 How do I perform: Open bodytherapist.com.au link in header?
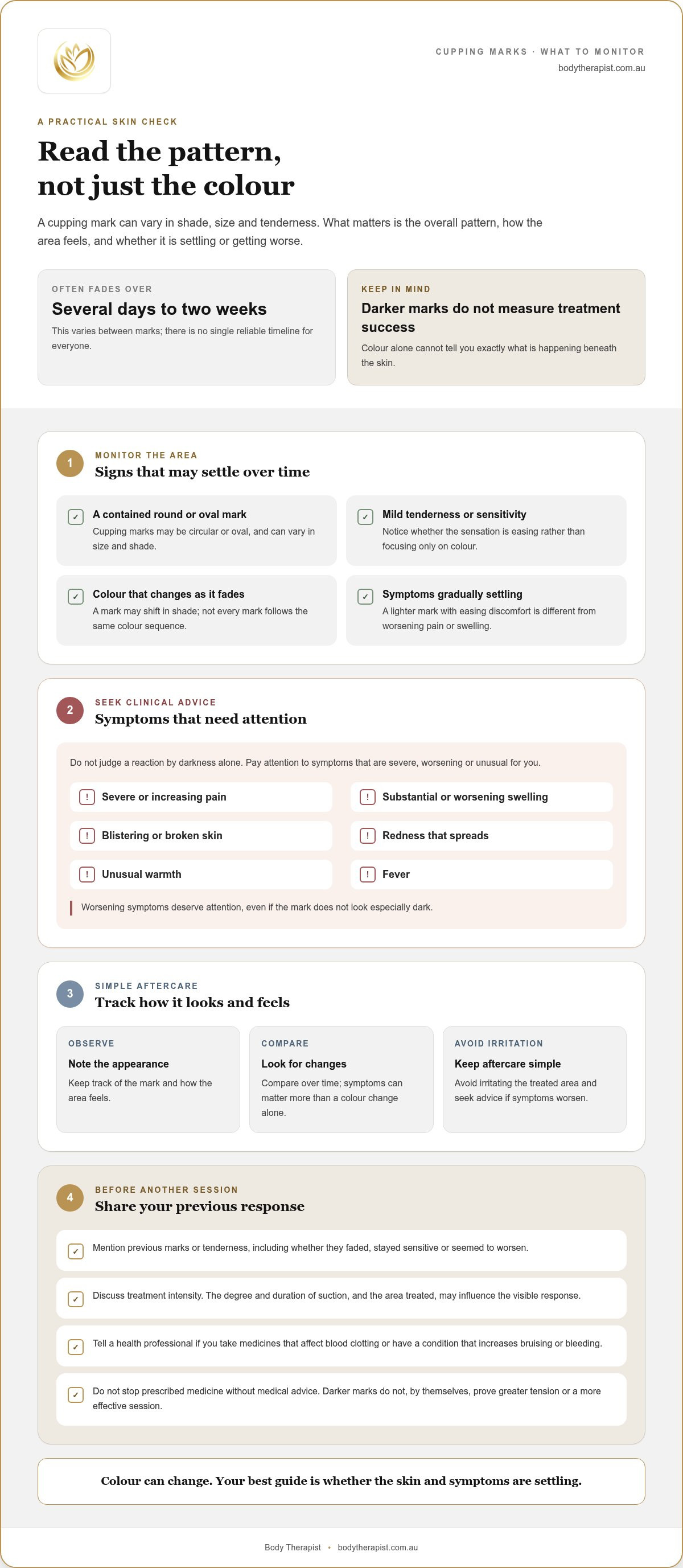(602, 68)
